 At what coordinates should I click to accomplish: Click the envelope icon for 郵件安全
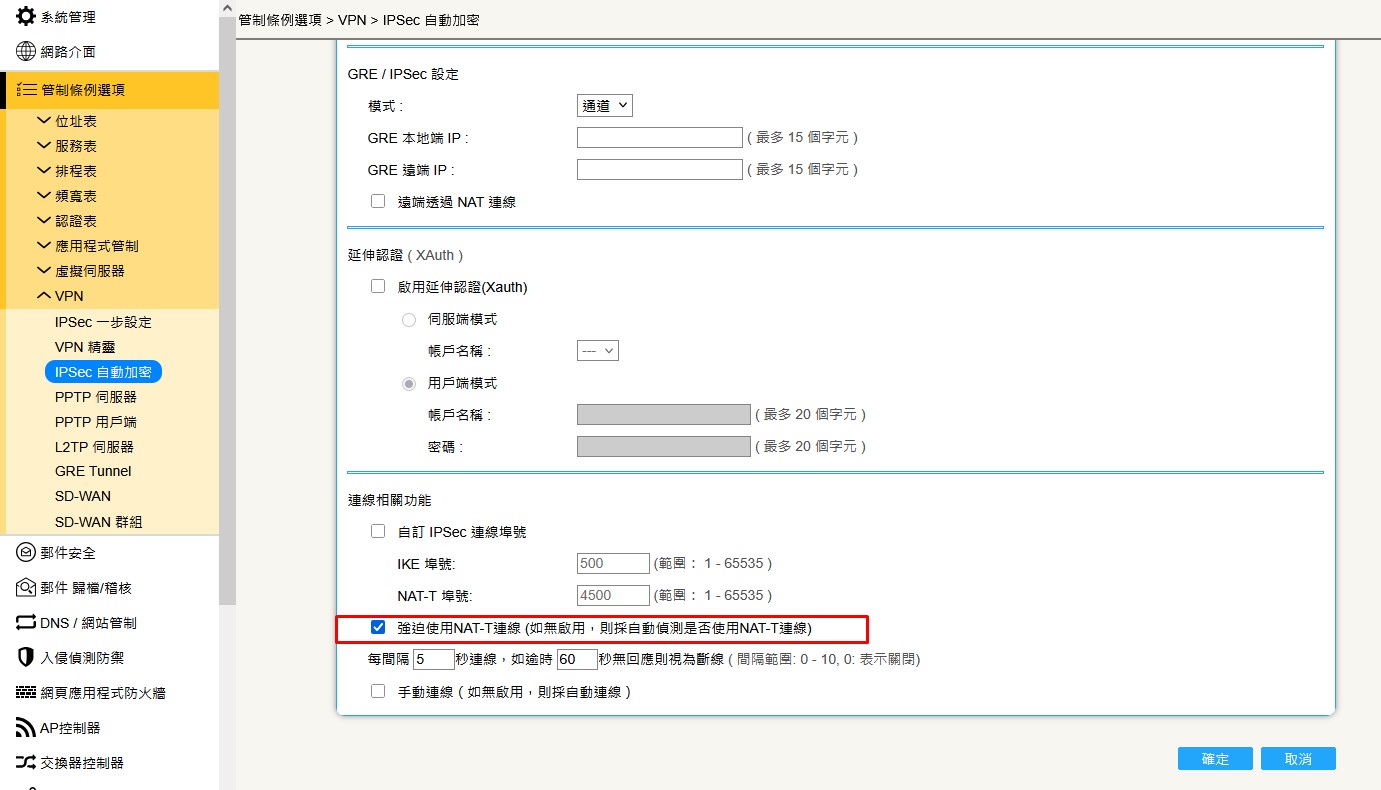pos(26,553)
